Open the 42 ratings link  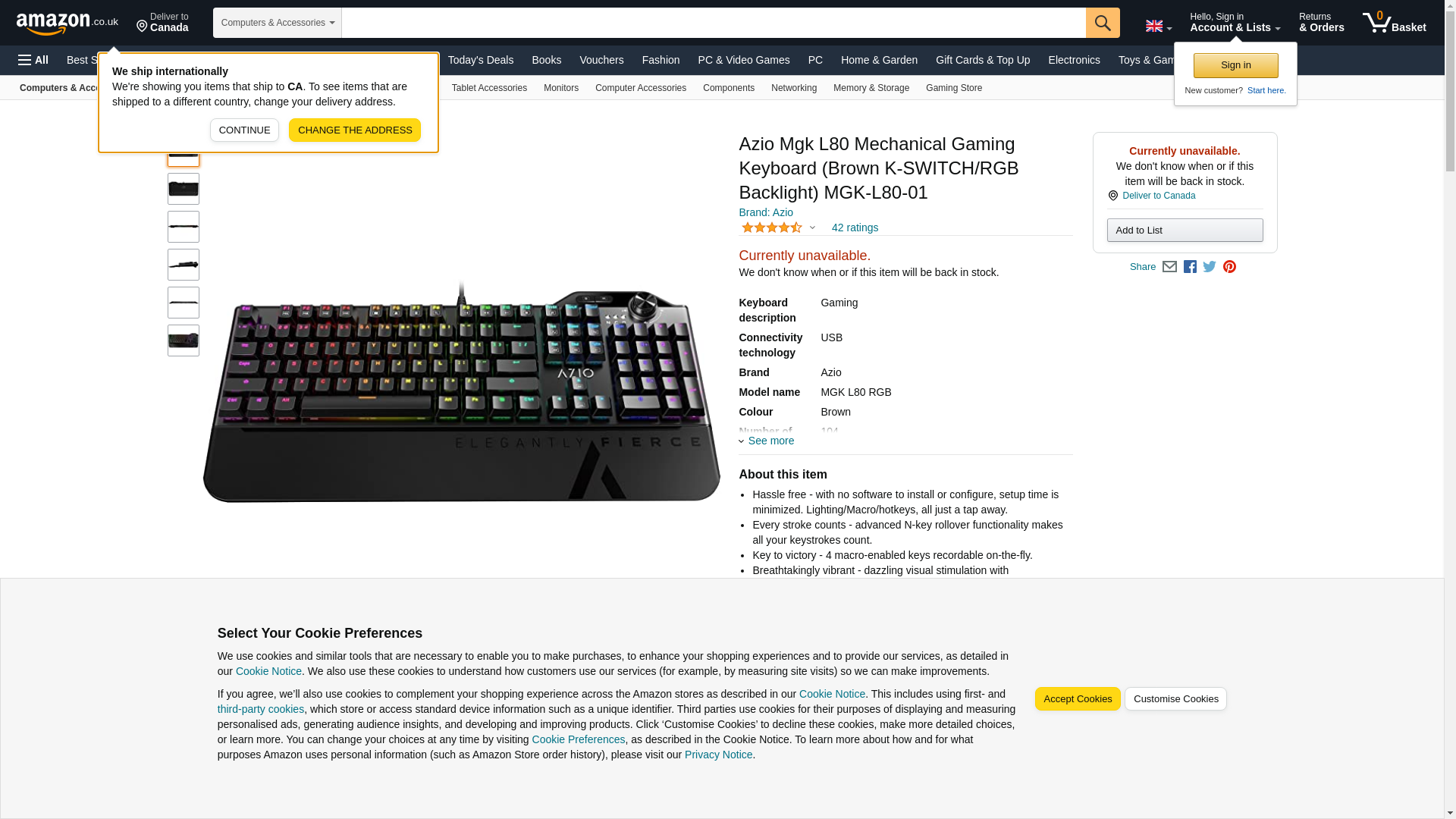click(x=855, y=227)
